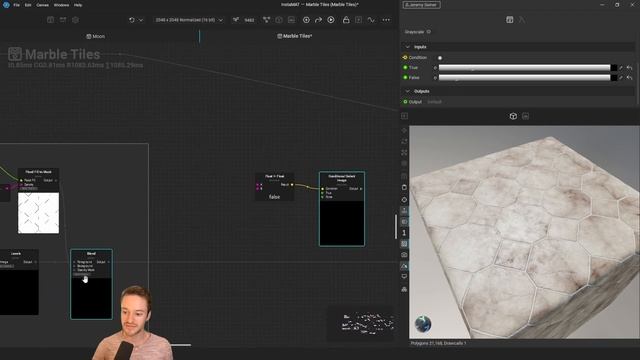Click the first layout panel icon in toolbar
This screenshot has width=640, height=360.
(x=50, y=20)
